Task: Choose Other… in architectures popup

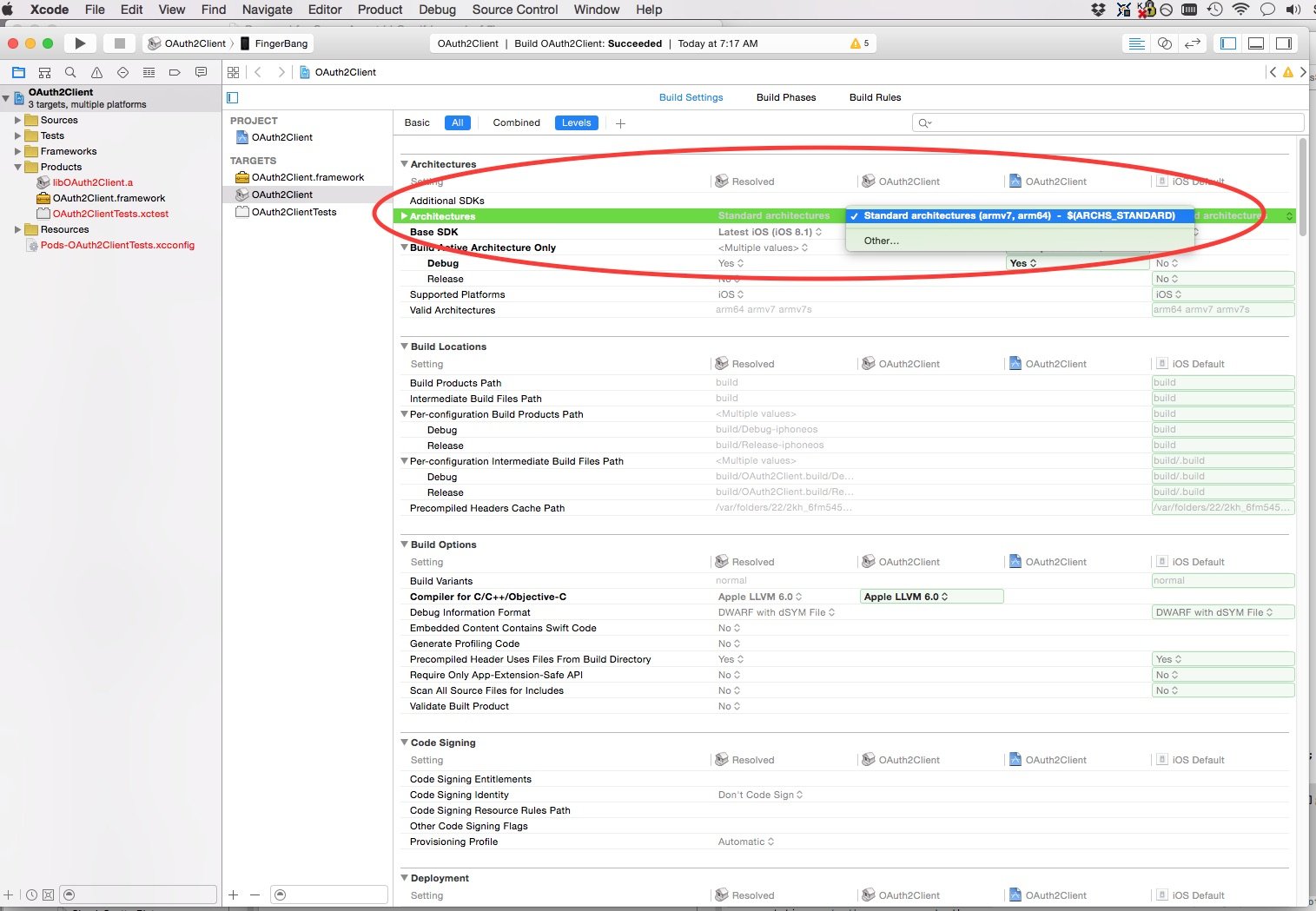Action: click(x=1019, y=241)
